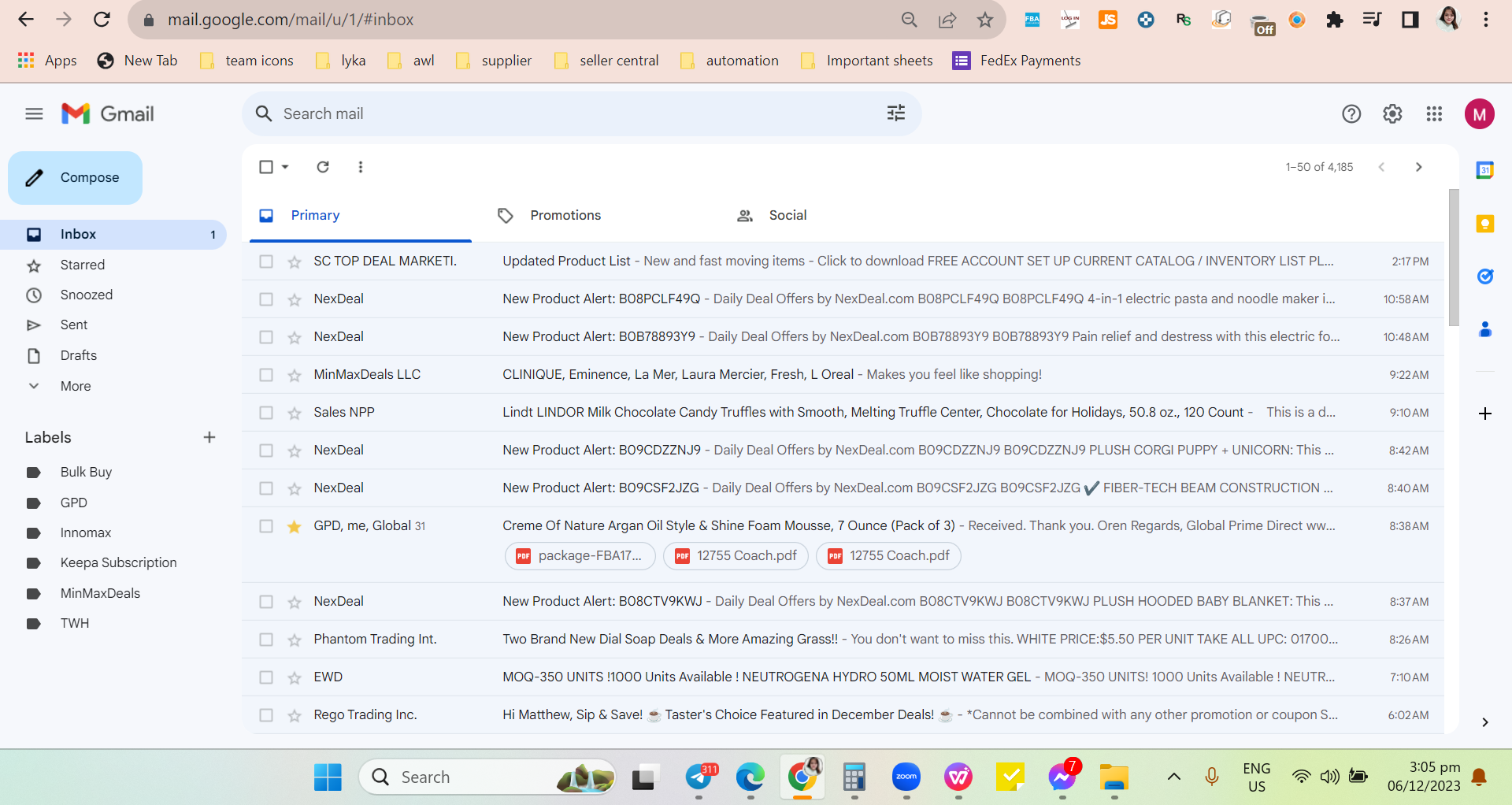Open the package-FBA17 PDF attachment

click(x=580, y=556)
